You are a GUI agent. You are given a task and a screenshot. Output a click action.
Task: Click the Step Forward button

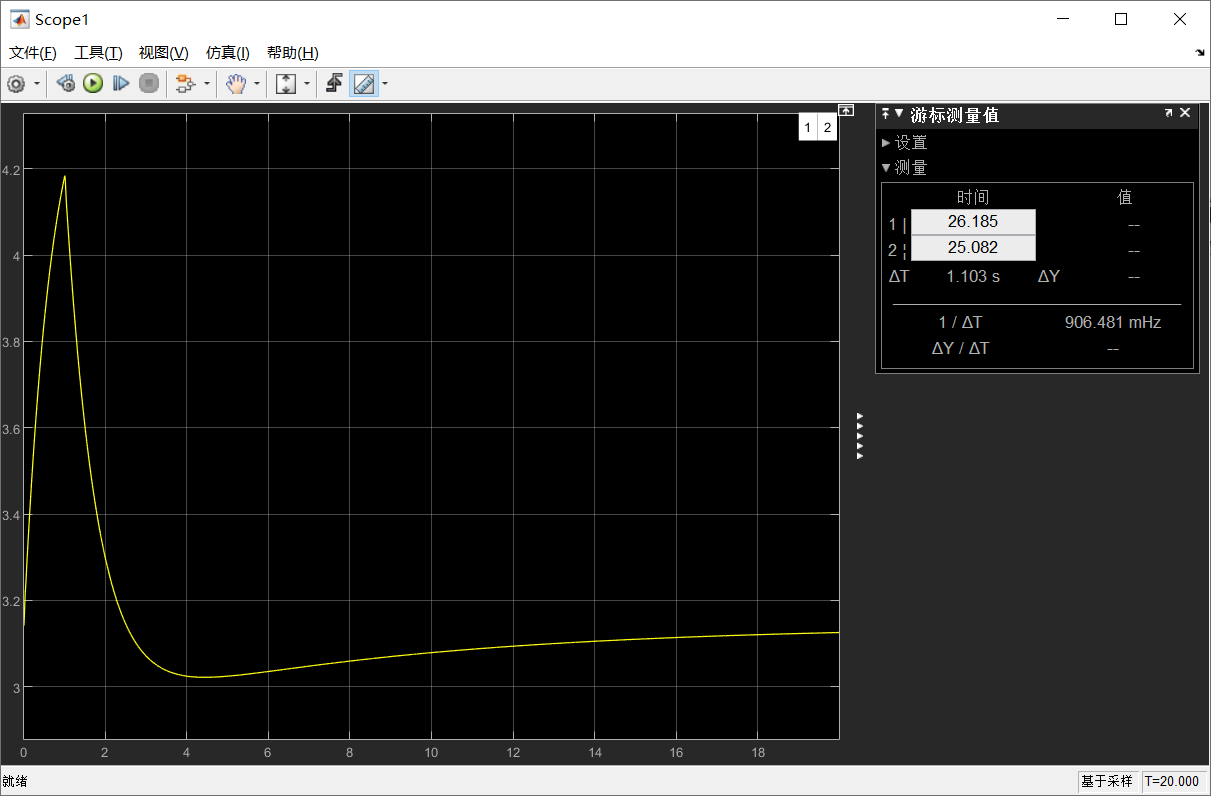click(x=121, y=84)
